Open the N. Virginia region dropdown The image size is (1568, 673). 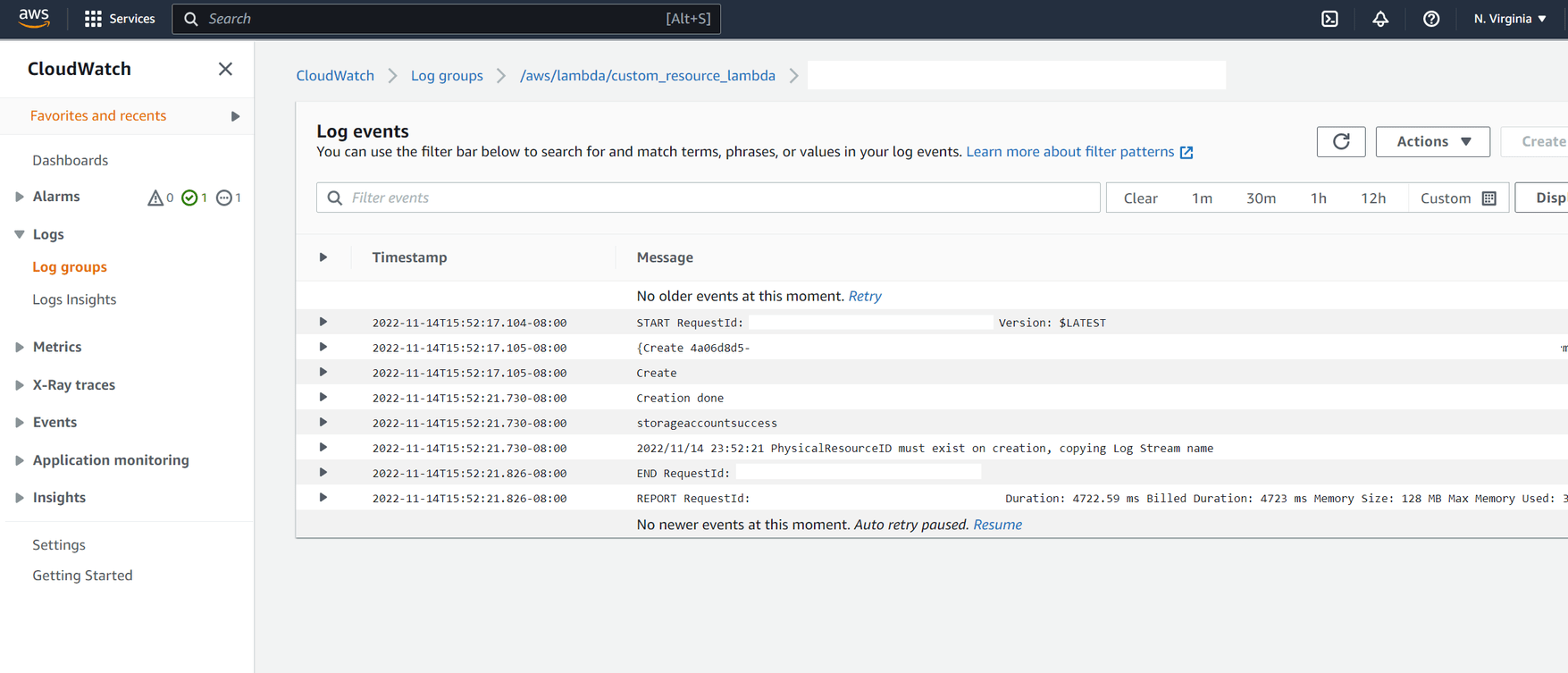pos(1510,19)
